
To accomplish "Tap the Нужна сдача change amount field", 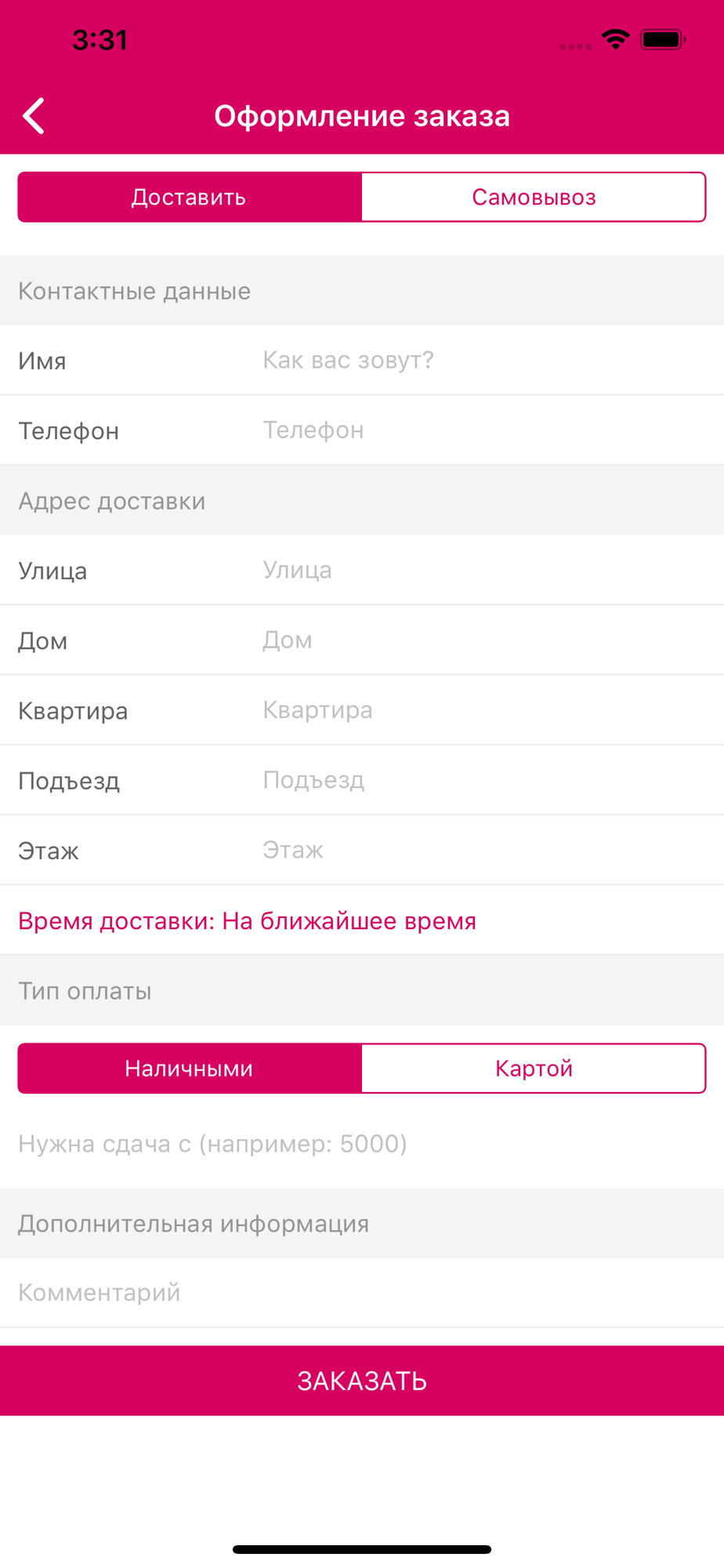I will [360, 1144].
